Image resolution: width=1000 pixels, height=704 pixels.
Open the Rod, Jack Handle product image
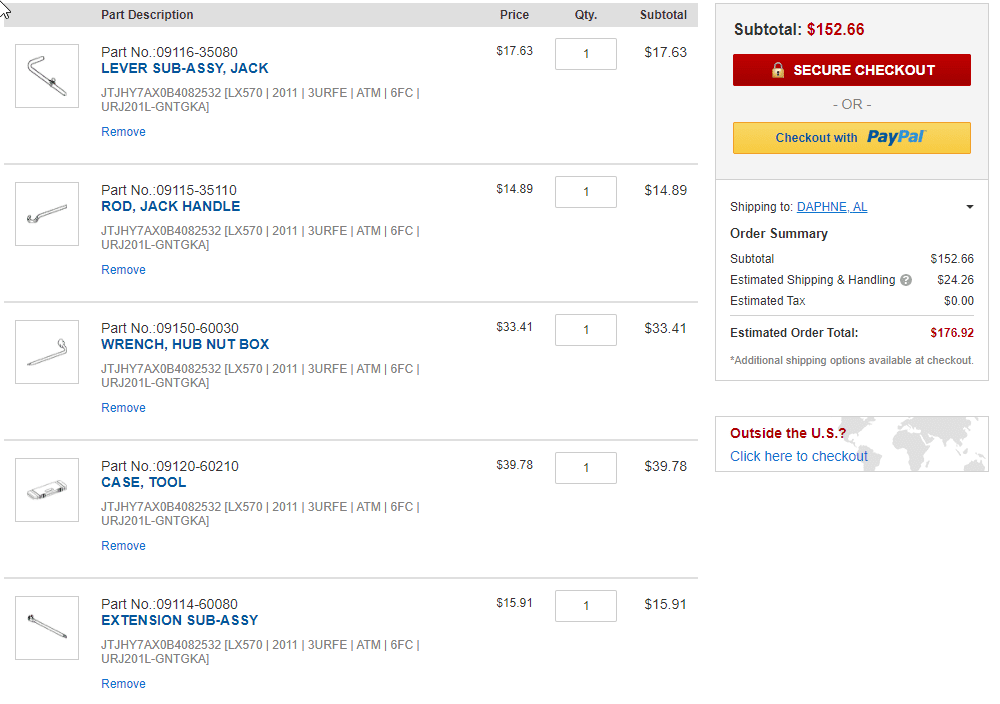point(47,214)
